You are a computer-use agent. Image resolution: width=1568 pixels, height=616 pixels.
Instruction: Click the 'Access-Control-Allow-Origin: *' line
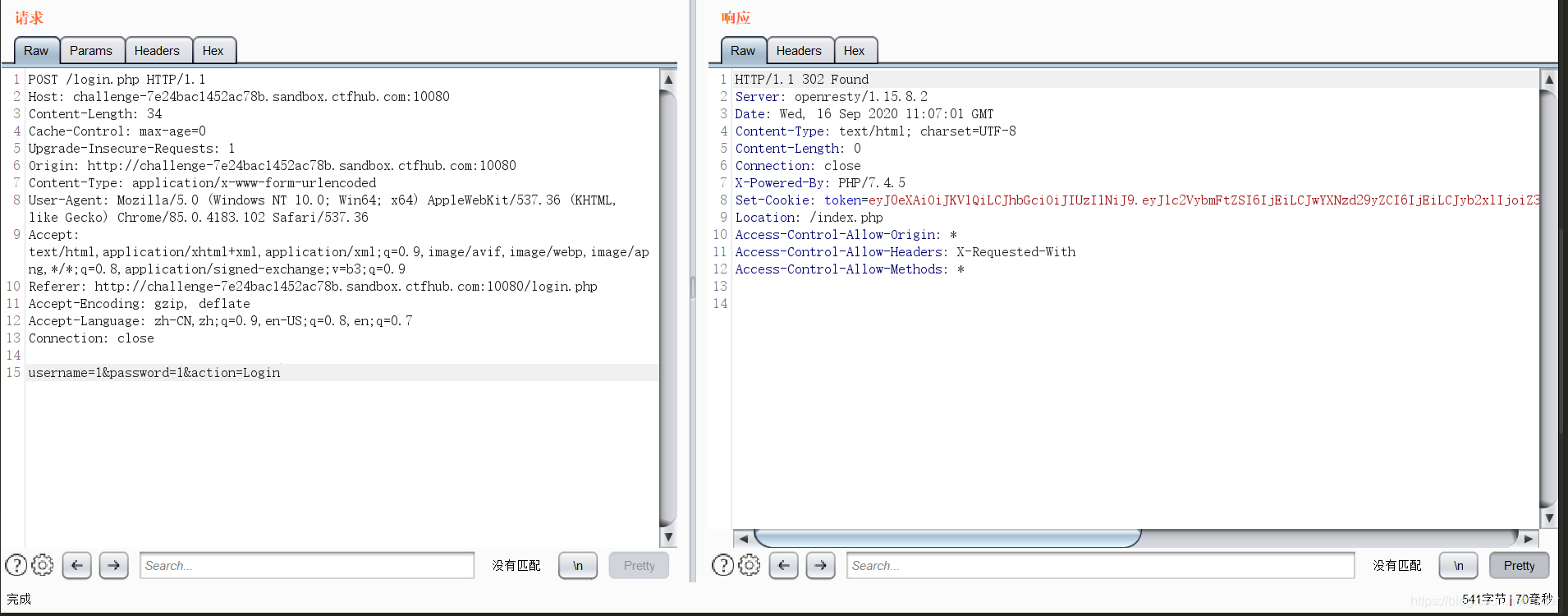tap(846, 235)
